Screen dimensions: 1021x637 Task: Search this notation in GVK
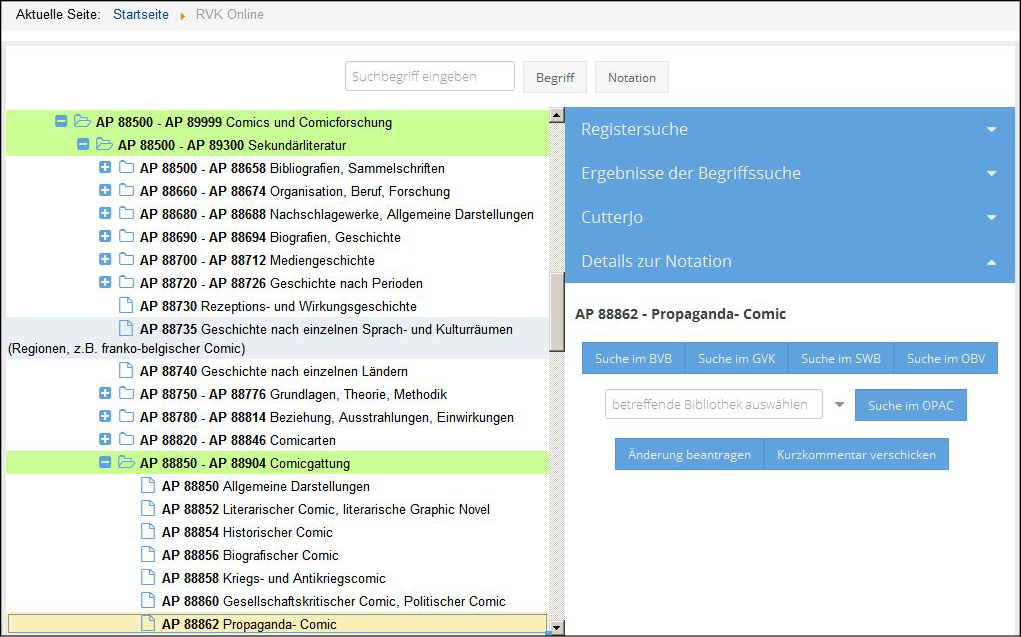(x=736, y=358)
